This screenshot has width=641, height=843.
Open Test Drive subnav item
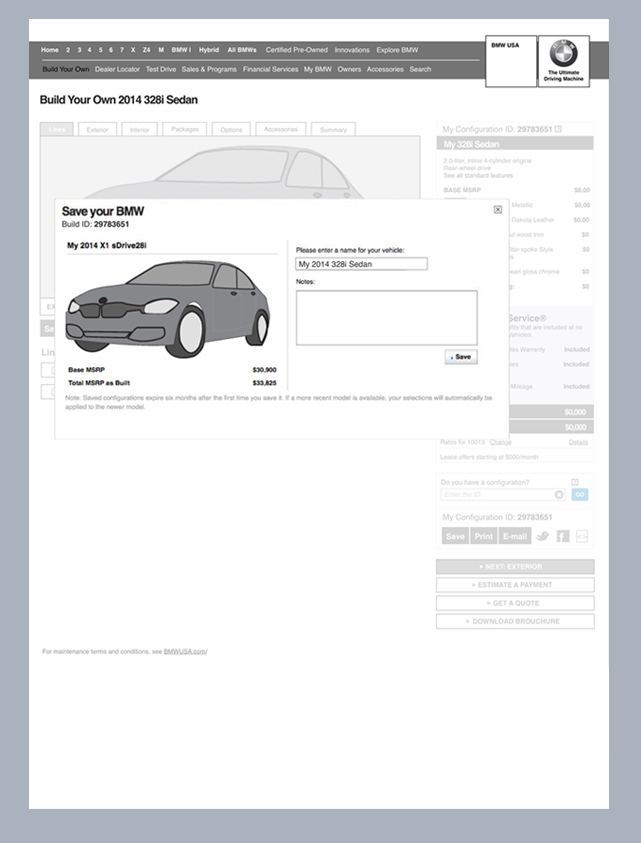click(161, 69)
